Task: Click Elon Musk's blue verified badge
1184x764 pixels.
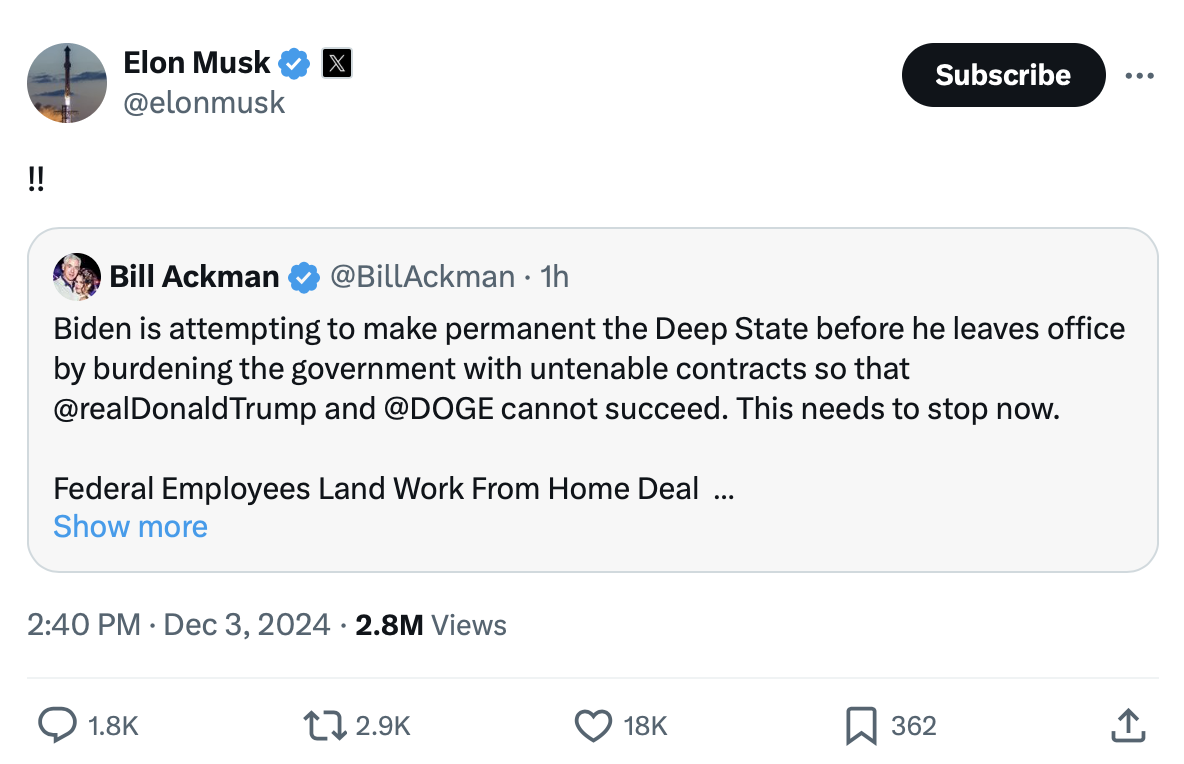Action: [293, 64]
